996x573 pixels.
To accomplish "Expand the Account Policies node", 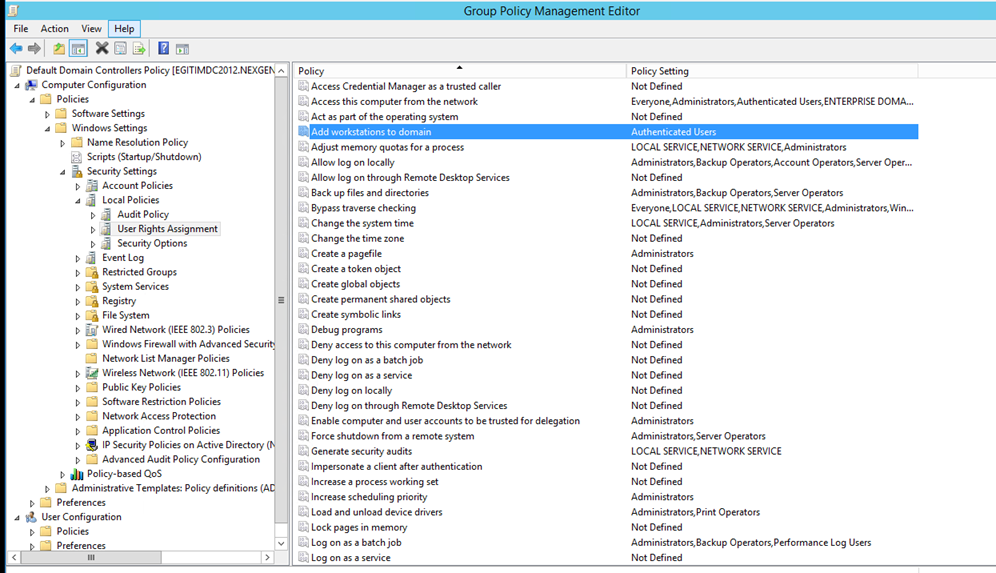I will point(77,187).
